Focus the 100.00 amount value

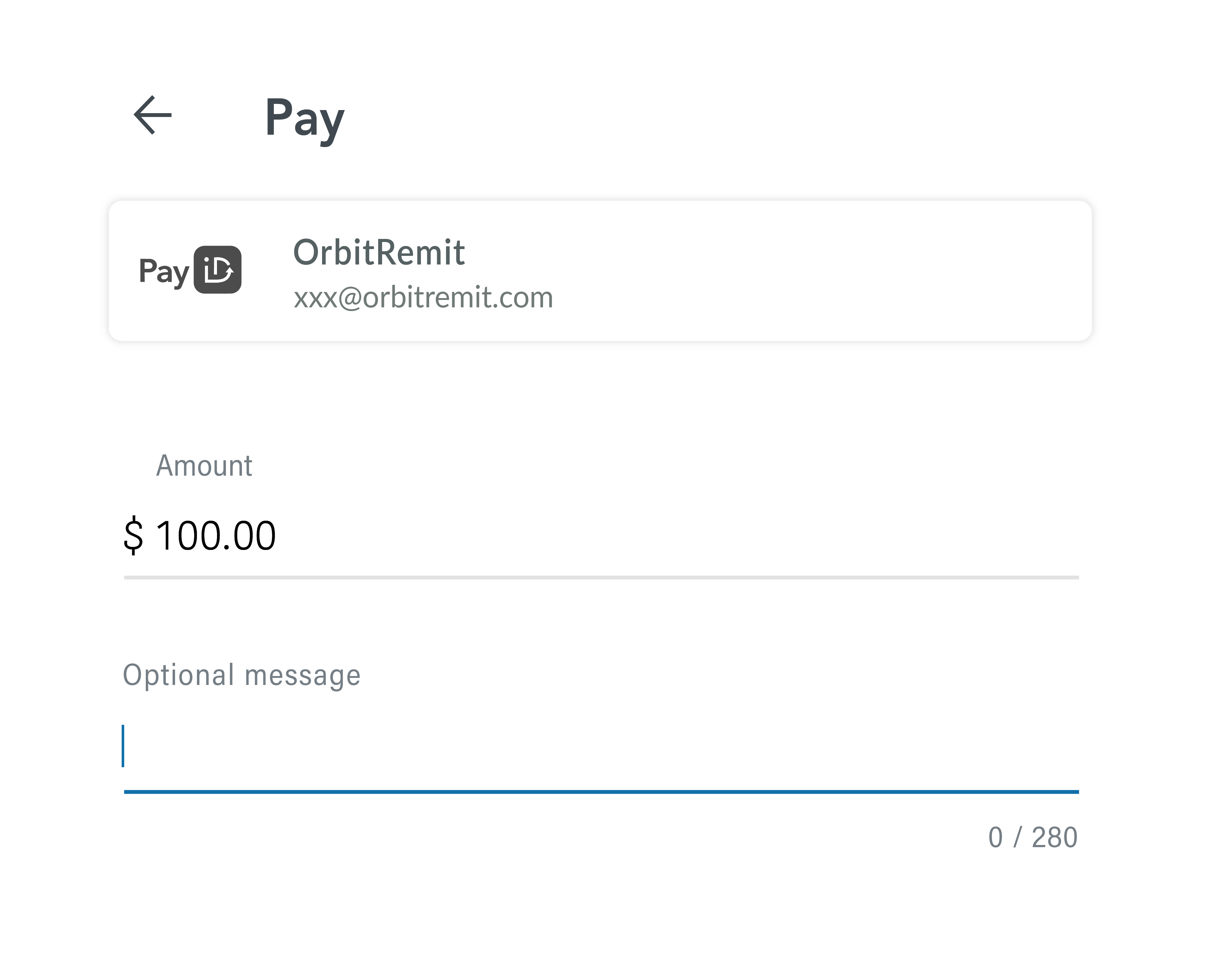point(216,536)
